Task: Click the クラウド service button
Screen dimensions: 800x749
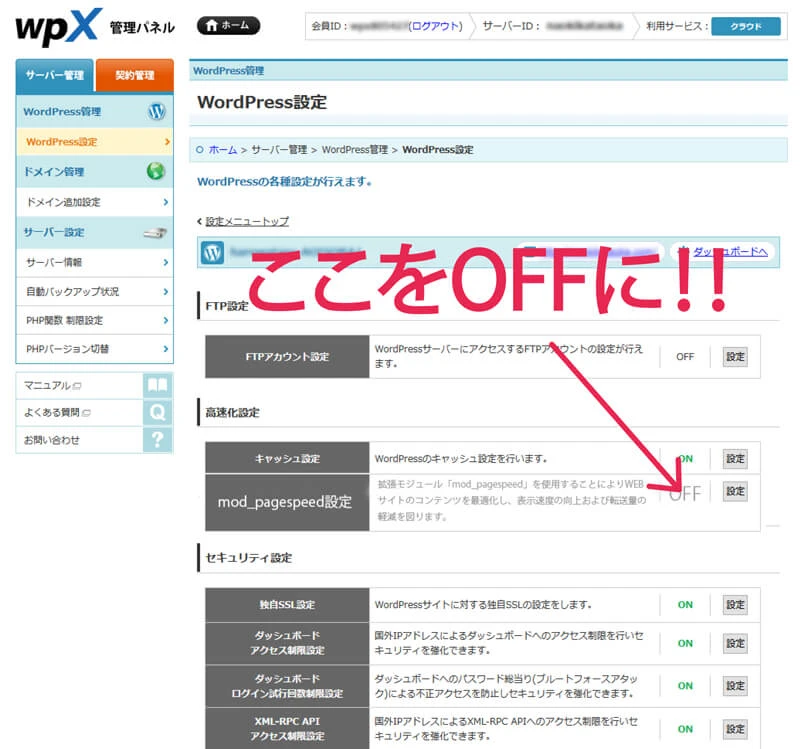Action: [745, 27]
